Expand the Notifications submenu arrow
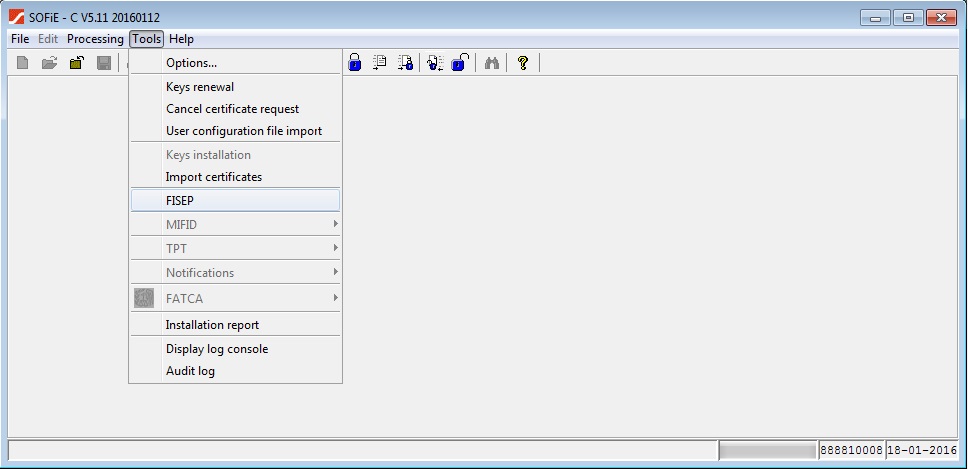968x469 pixels. click(x=335, y=272)
